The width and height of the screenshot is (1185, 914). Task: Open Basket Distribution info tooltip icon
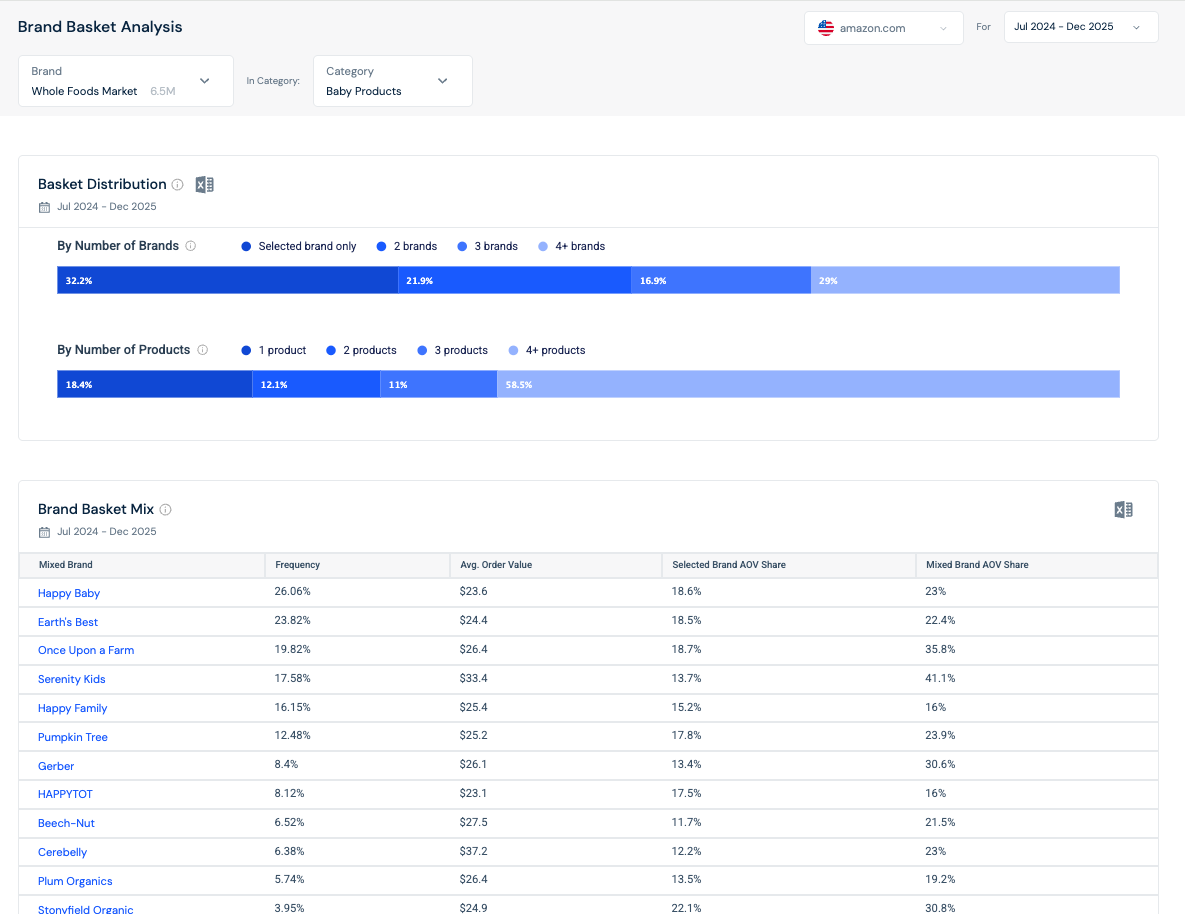pyautogui.click(x=178, y=184)
